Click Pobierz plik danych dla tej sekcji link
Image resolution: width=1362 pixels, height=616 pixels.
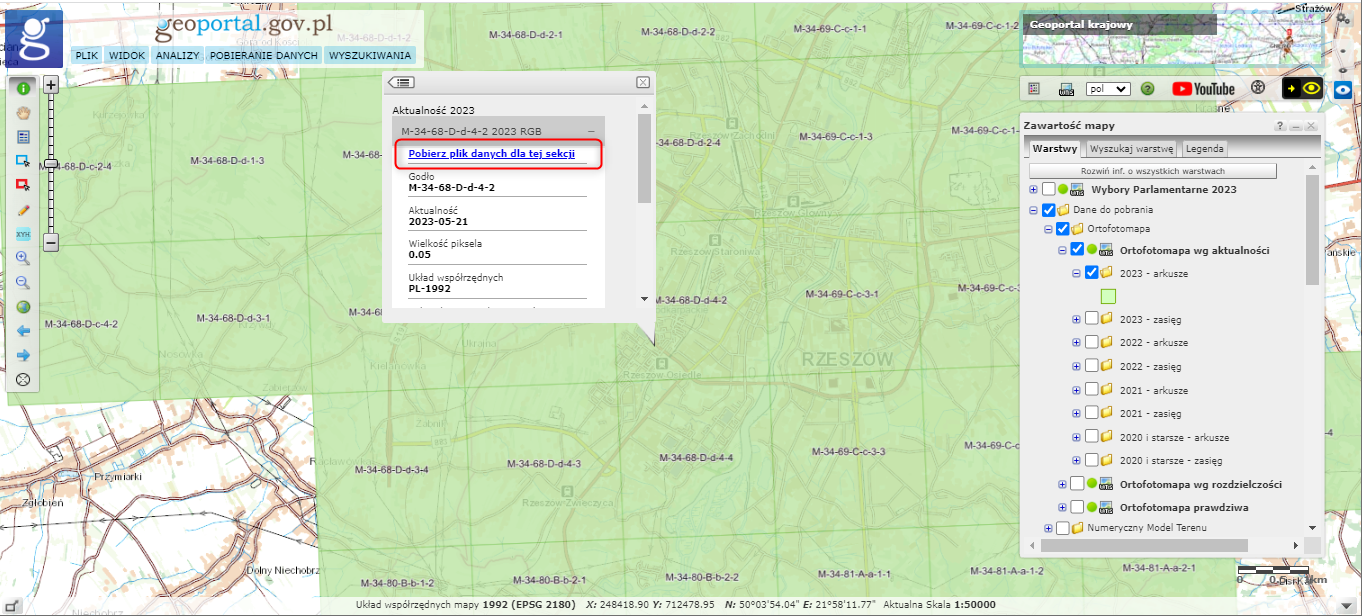(491, 154)
